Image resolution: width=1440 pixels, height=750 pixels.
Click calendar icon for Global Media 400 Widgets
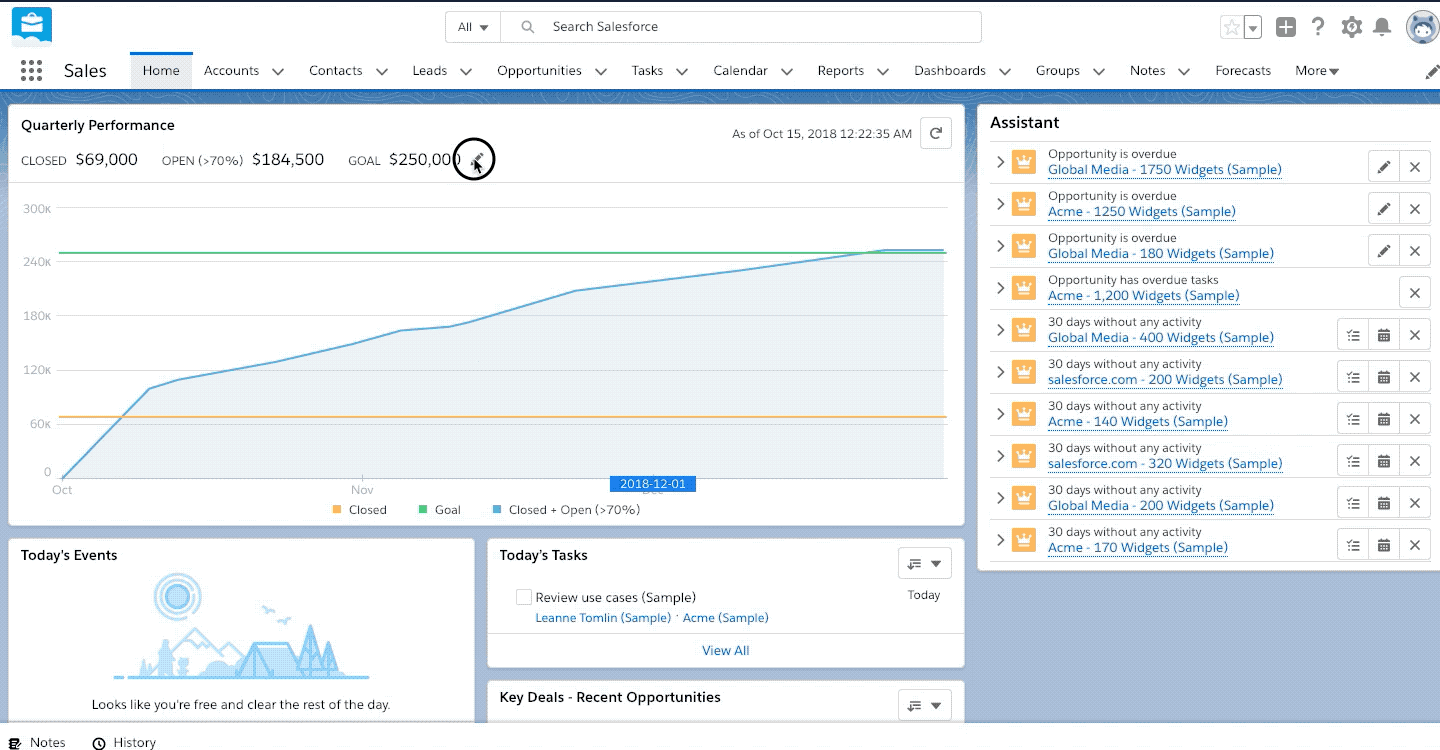(1384, 336)
